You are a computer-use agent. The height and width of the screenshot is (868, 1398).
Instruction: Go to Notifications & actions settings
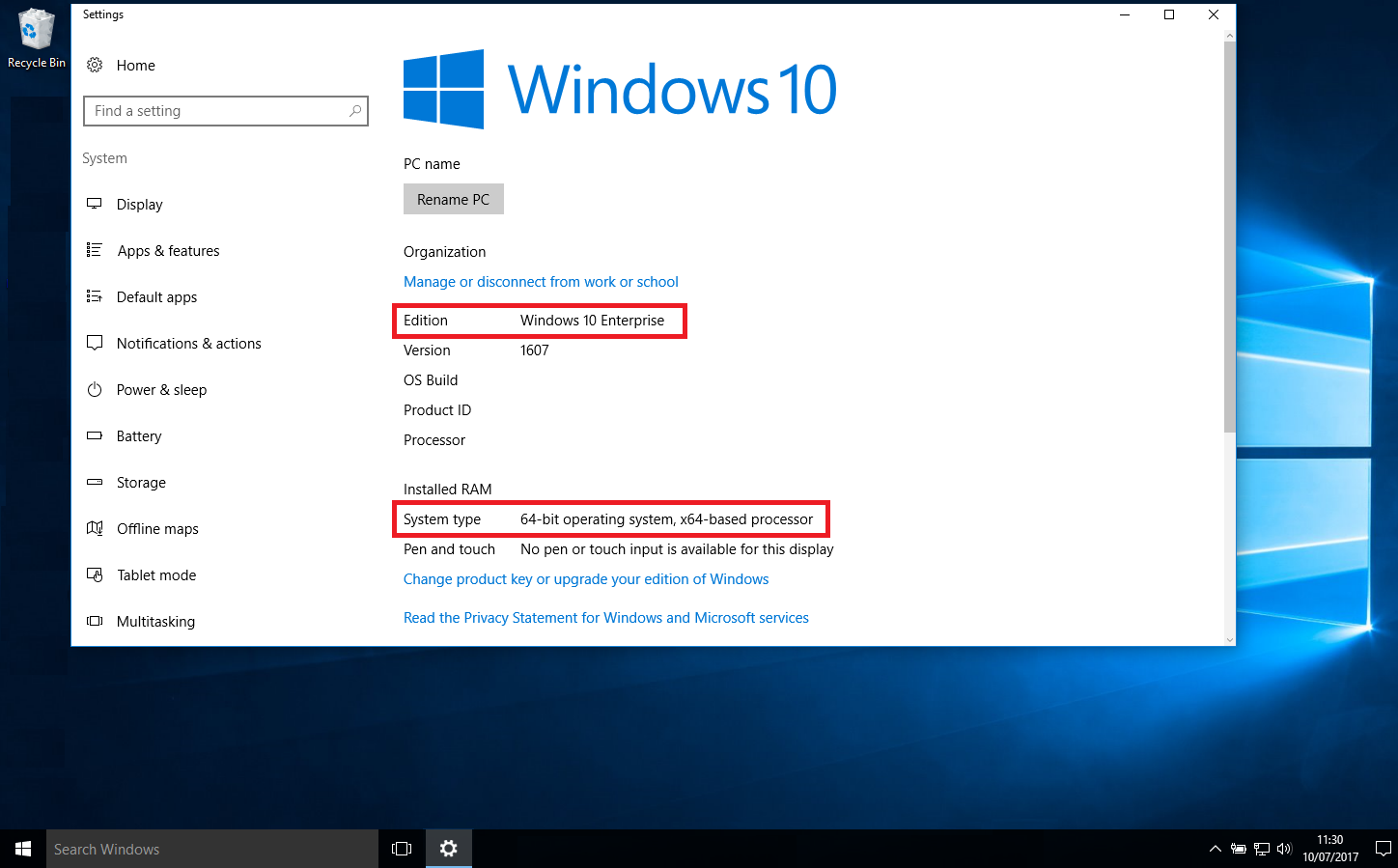pyautogui.click(x=188, y=344)
